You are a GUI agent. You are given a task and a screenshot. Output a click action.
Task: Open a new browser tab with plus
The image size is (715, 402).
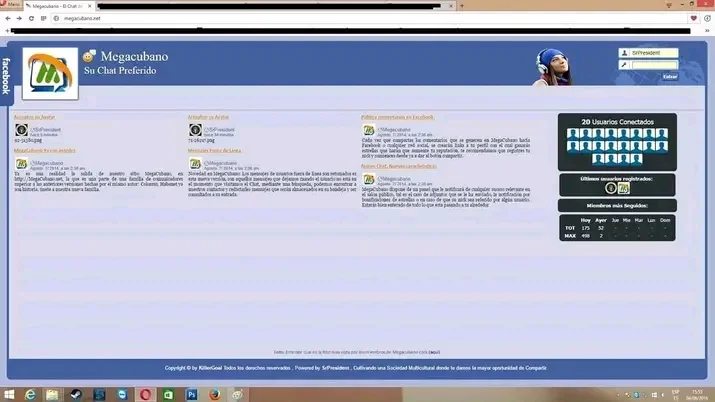point(461,6)
